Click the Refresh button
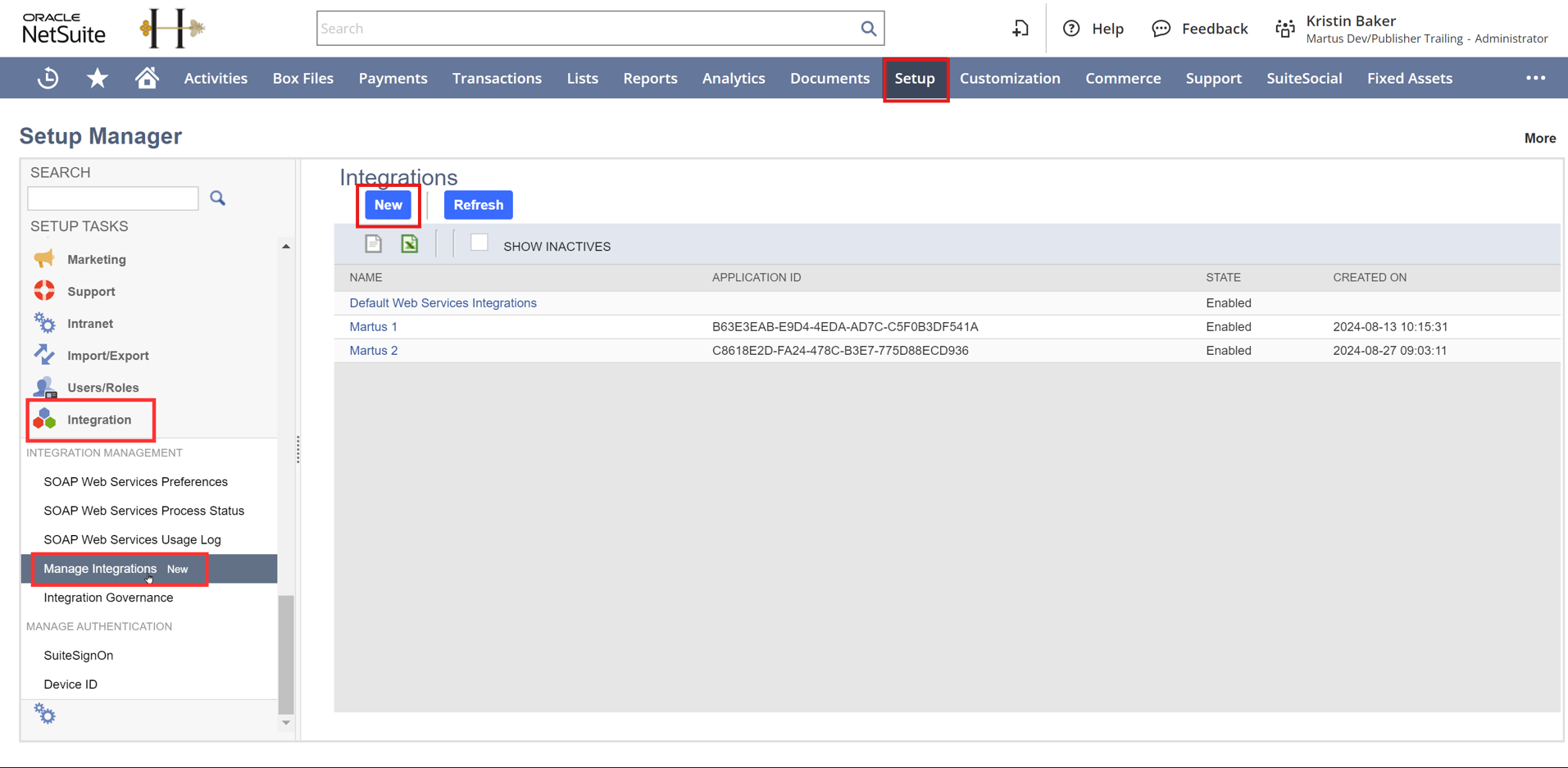This screenshot has width=1568, height=768. pos(479,205)
